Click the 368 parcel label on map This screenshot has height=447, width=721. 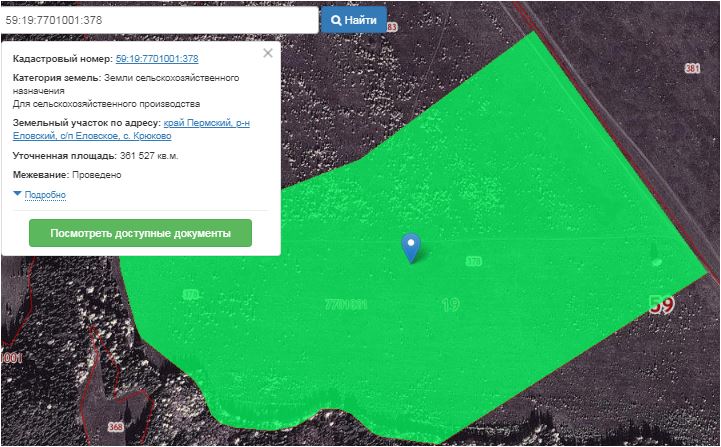(116, 428)
